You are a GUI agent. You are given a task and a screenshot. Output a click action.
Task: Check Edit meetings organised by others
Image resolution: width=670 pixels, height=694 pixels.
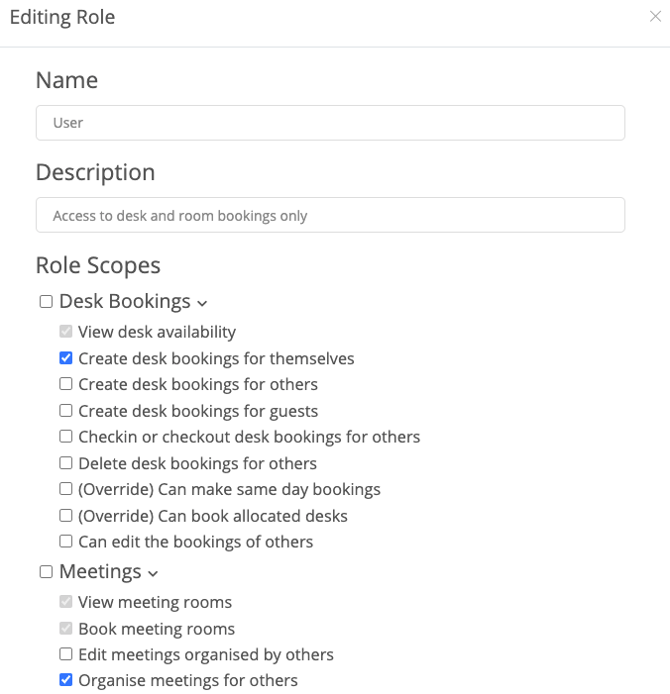click(66, 654)
